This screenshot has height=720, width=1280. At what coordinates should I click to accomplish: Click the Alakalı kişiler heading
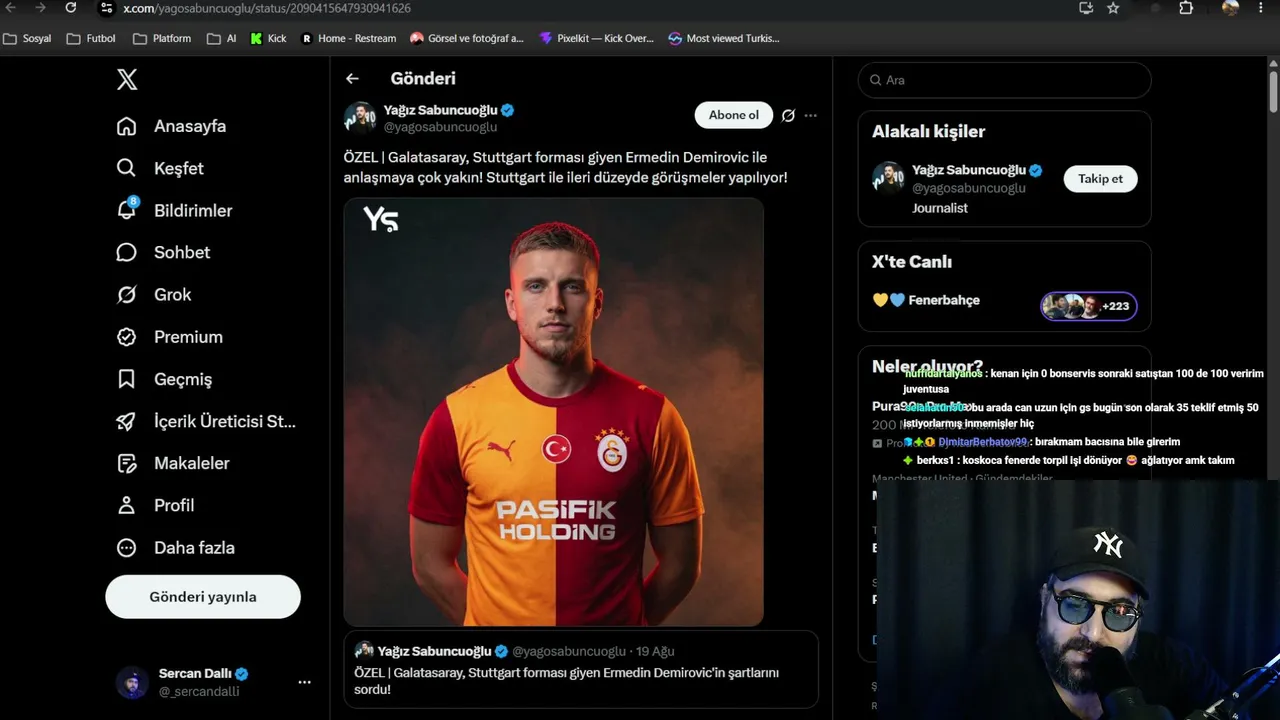coord(928,131)
